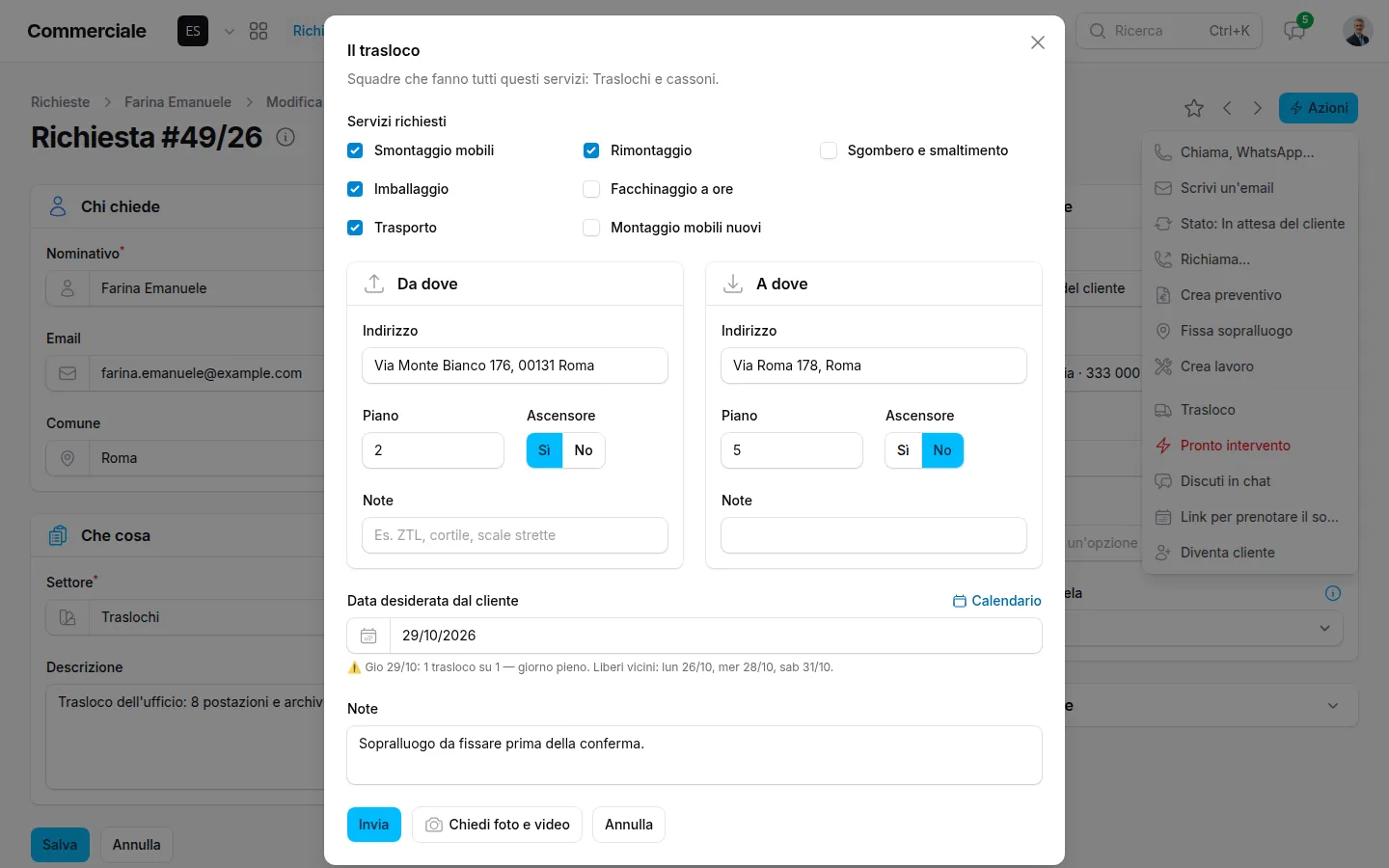Select Fissa sopralluogo action
Image resolution: width=1389 pixels, height=868 pixels.
[x=1250, y=331]
